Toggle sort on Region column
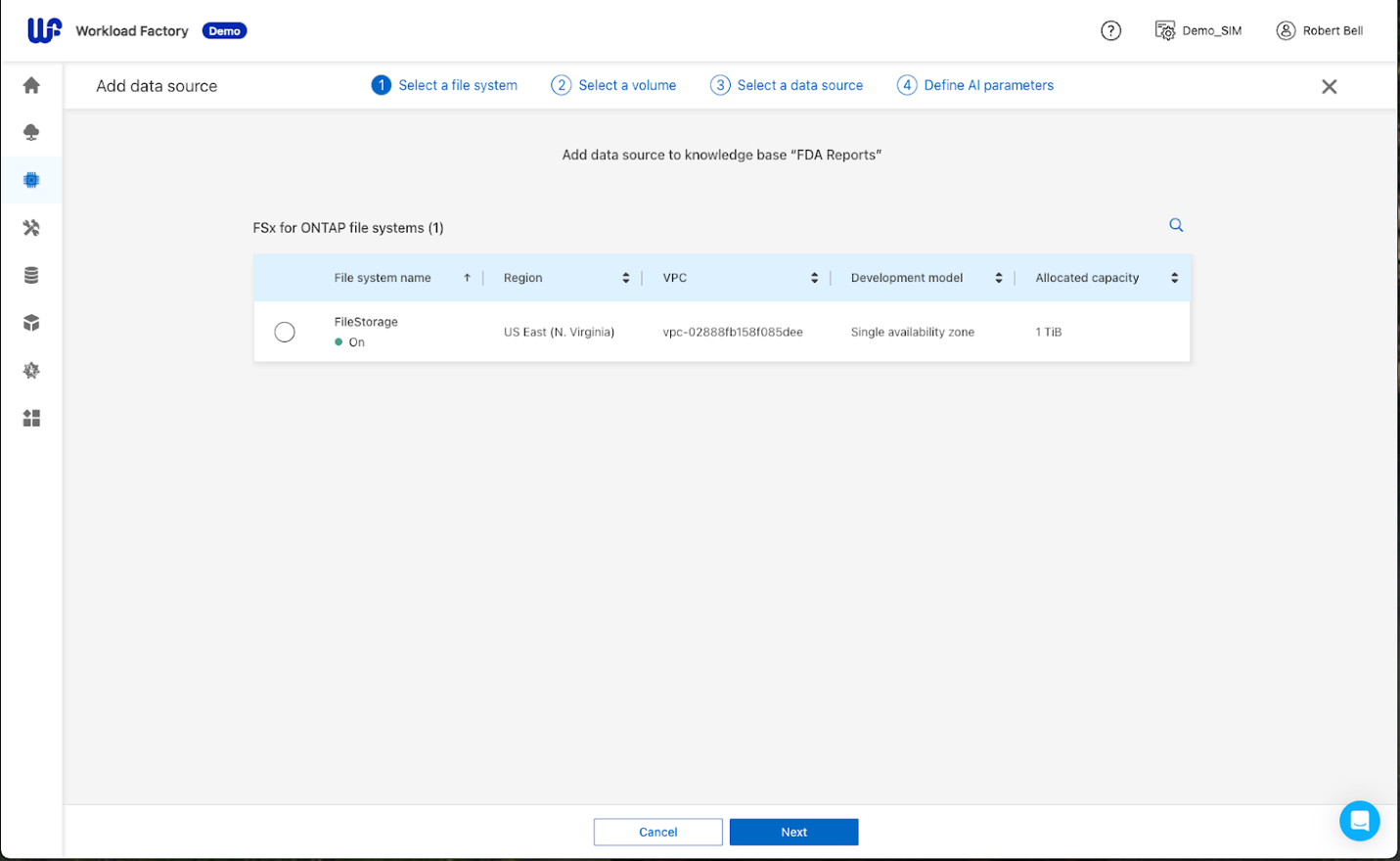 click(x=626, y=278)
